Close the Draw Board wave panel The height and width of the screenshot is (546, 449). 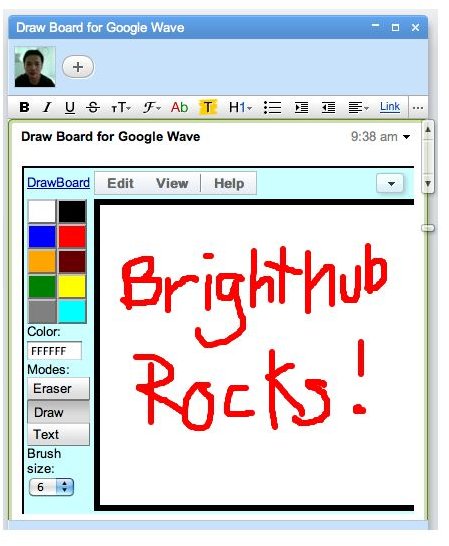pyautogui.click(x=415, y=27)
